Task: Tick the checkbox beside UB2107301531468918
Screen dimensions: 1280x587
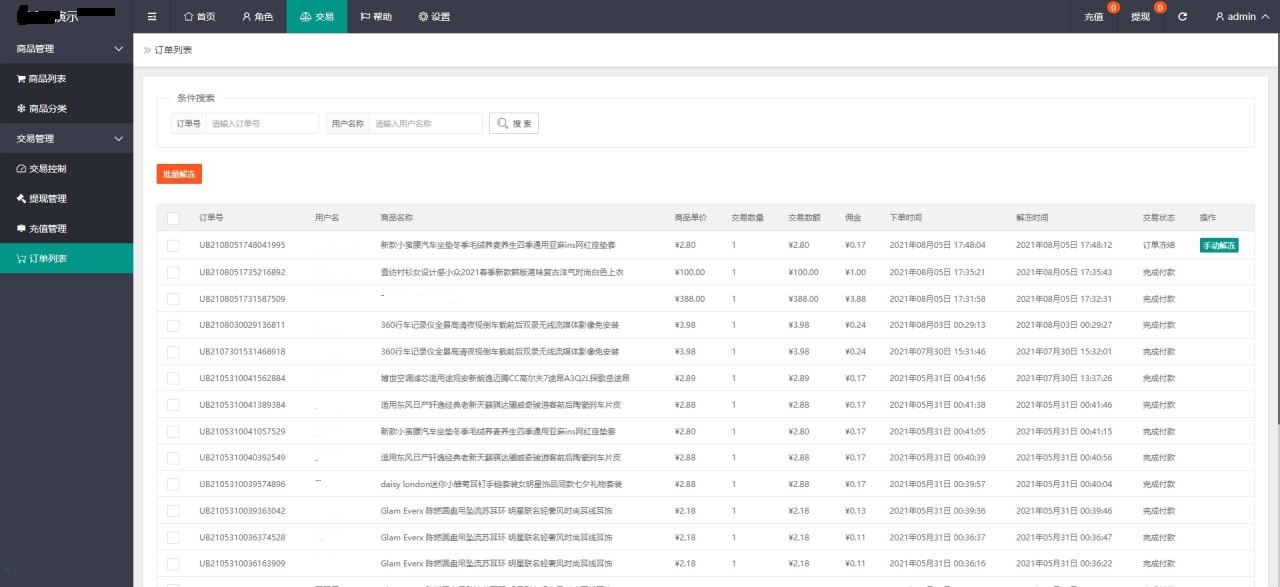Action: click(173, 352)
